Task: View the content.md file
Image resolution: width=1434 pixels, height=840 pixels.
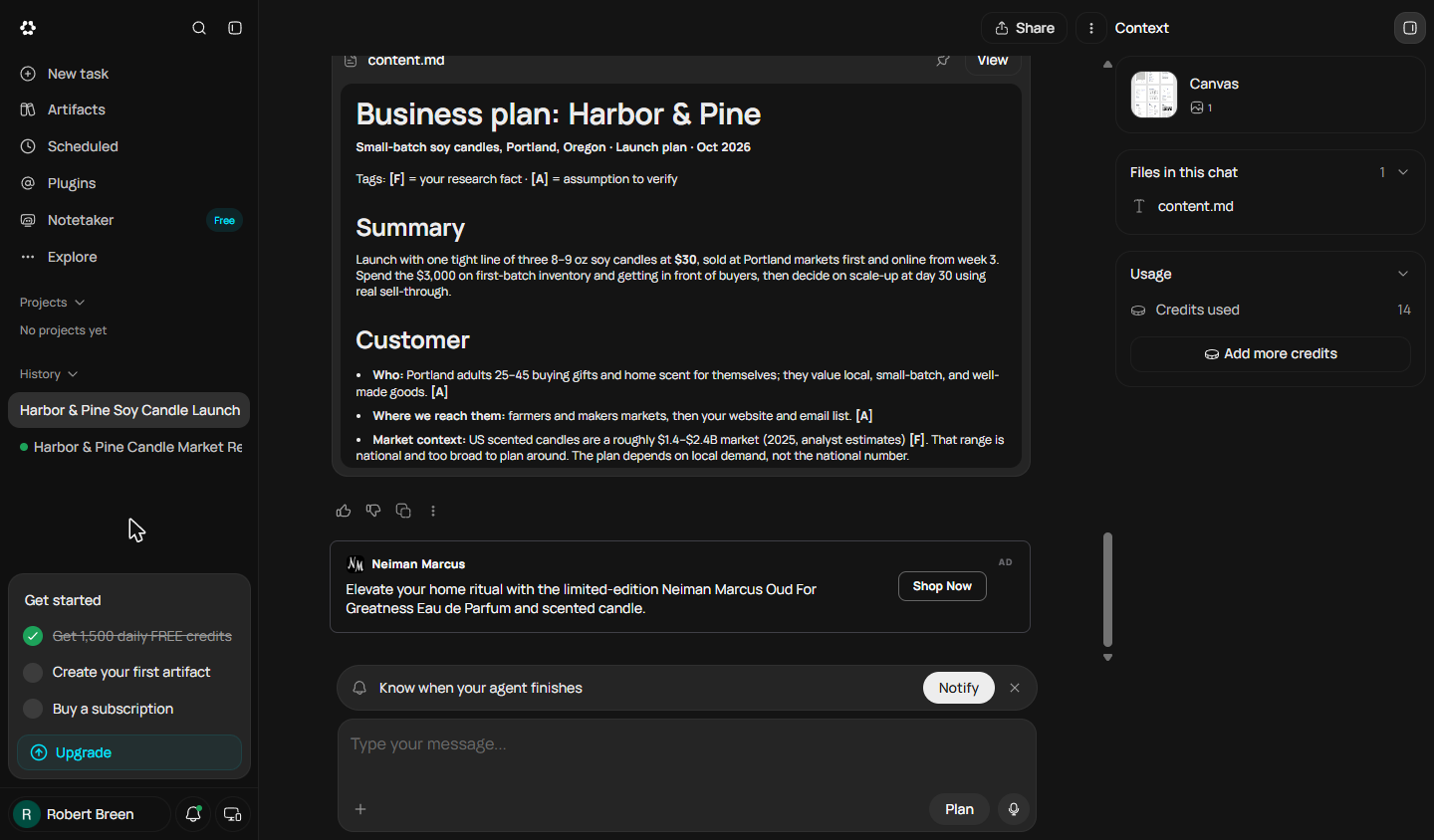Action: pos(992,61)
